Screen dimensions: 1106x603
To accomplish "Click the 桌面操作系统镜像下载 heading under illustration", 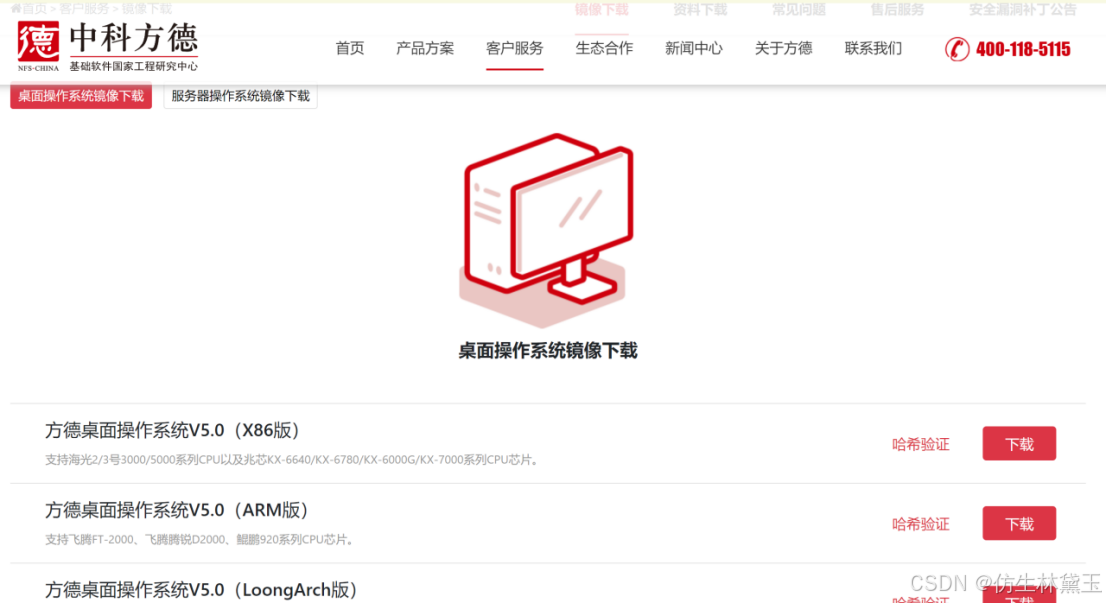I will pos(547,351).
